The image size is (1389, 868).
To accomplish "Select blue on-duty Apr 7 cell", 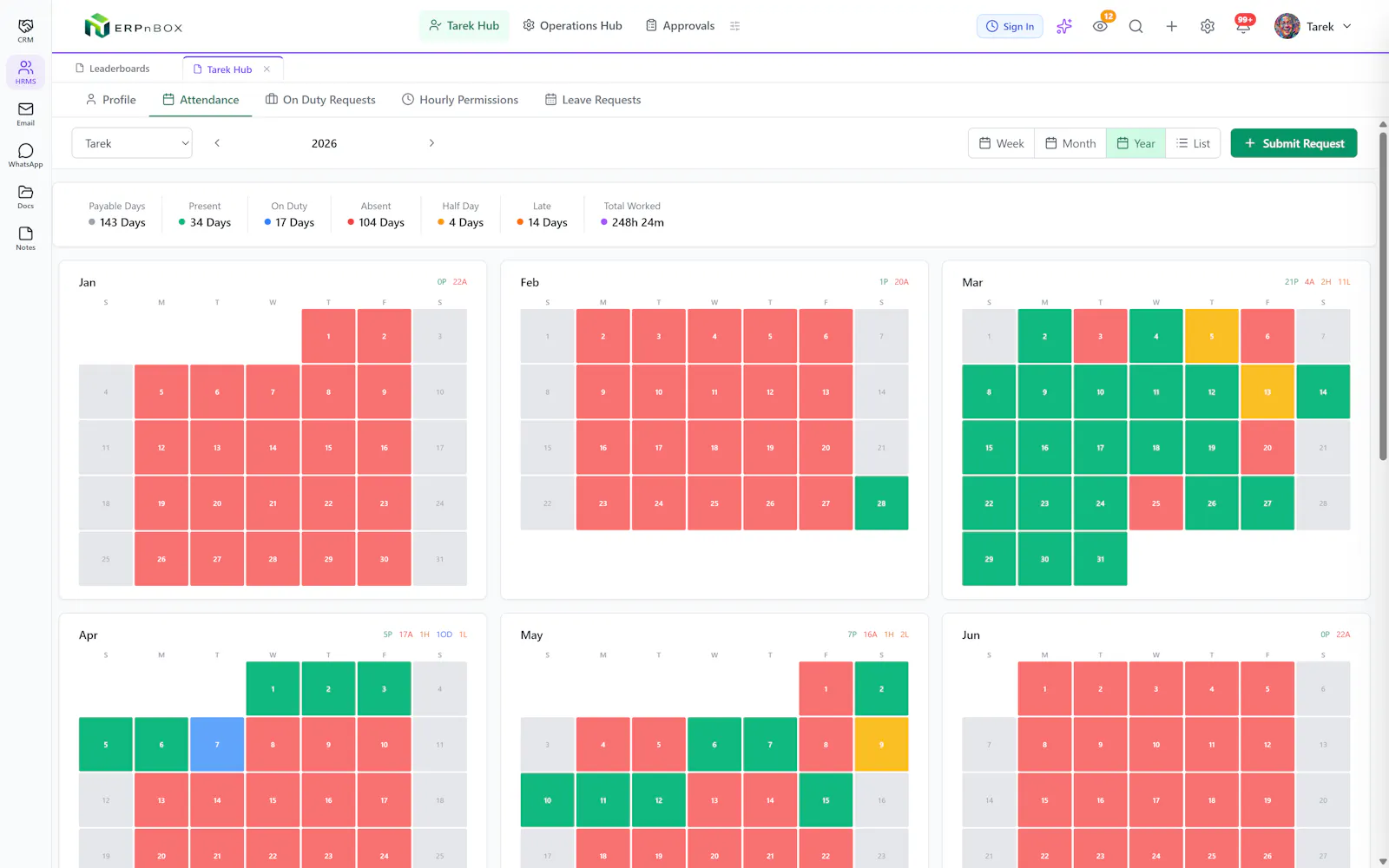I will pyautogui.click(x=217, y=745).
